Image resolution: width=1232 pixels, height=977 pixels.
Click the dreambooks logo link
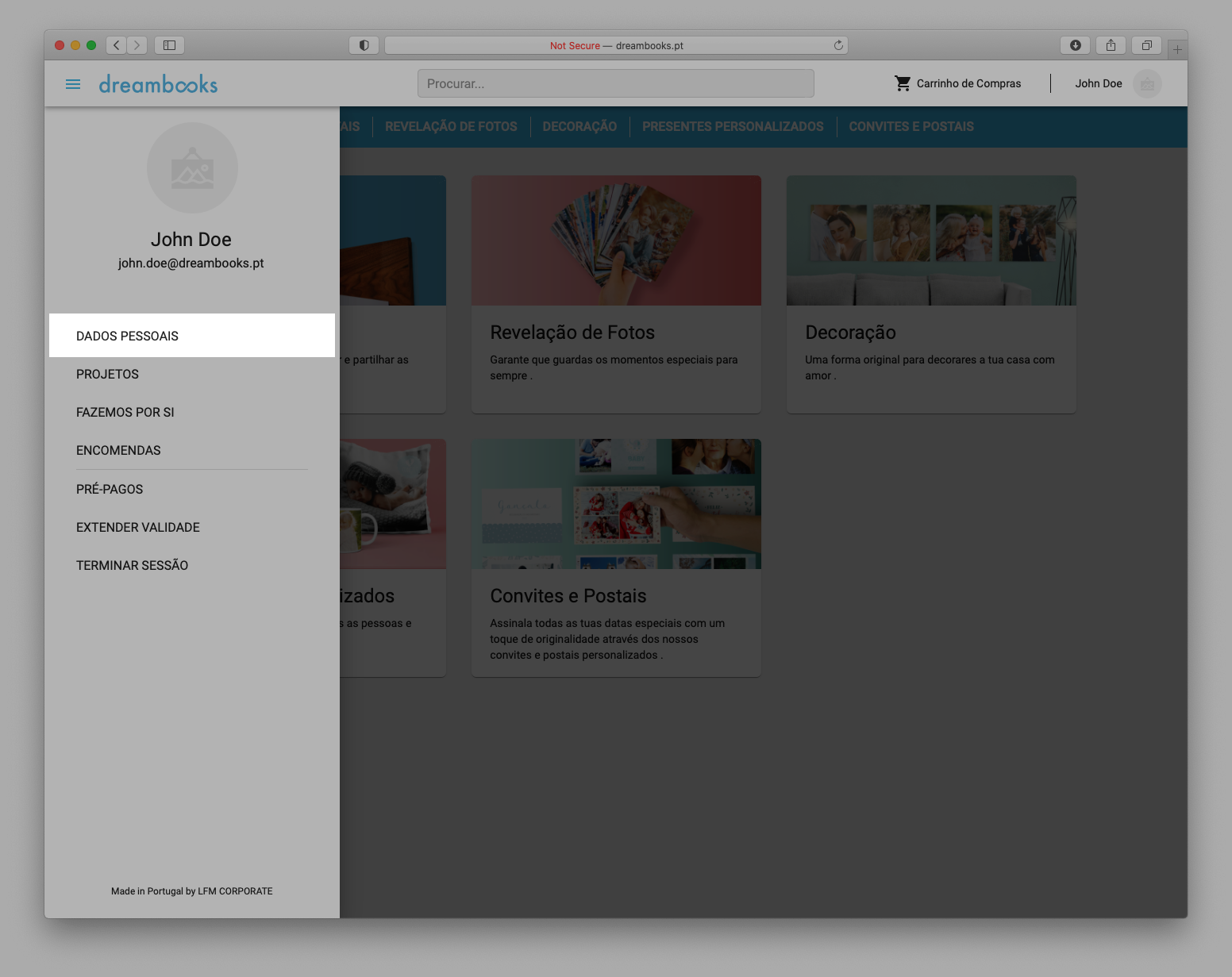[x=158, y=84]
